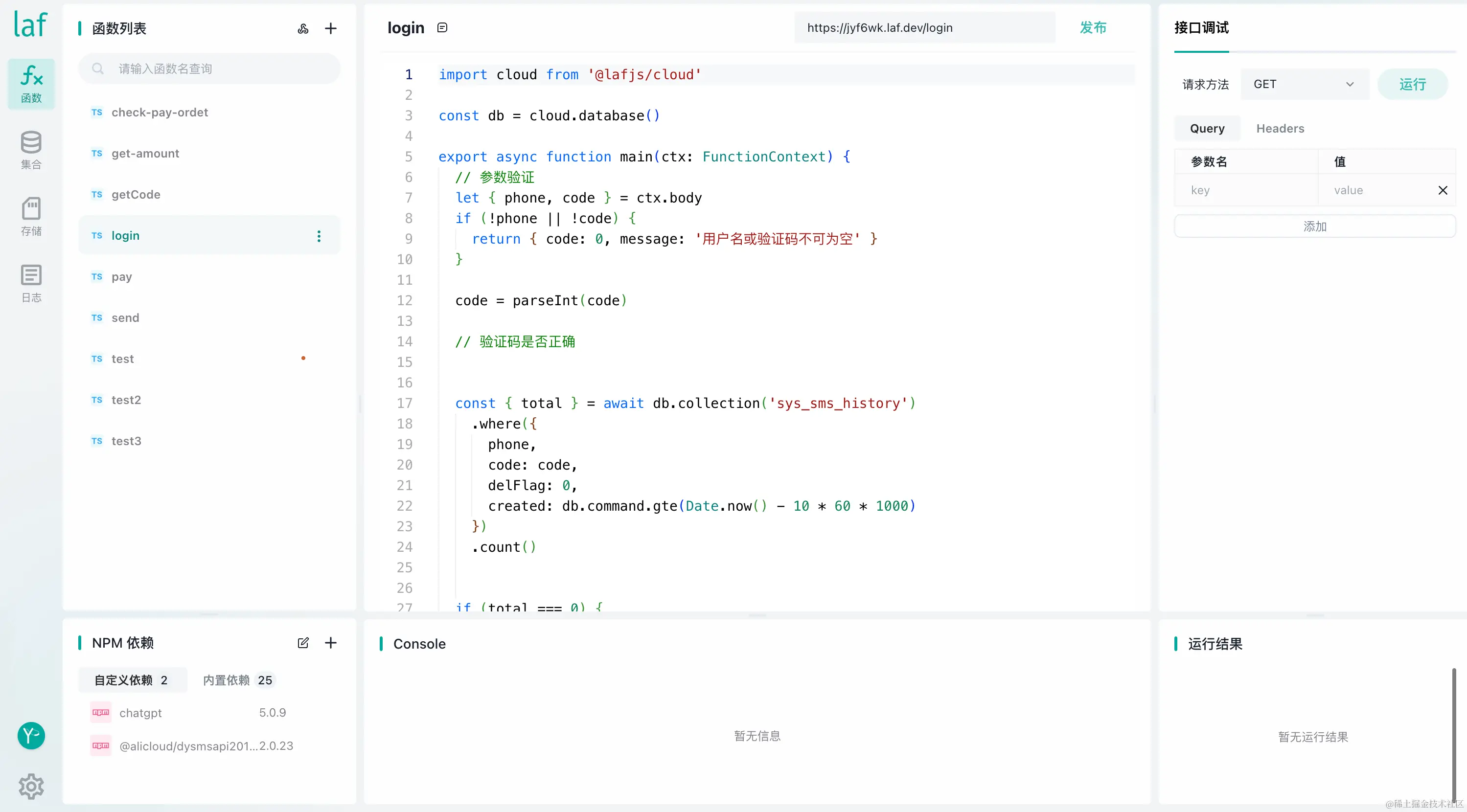This screenshot has height=812, width=1467.
Task: Remove the query parameter row with X
Action: point(1443,190)
